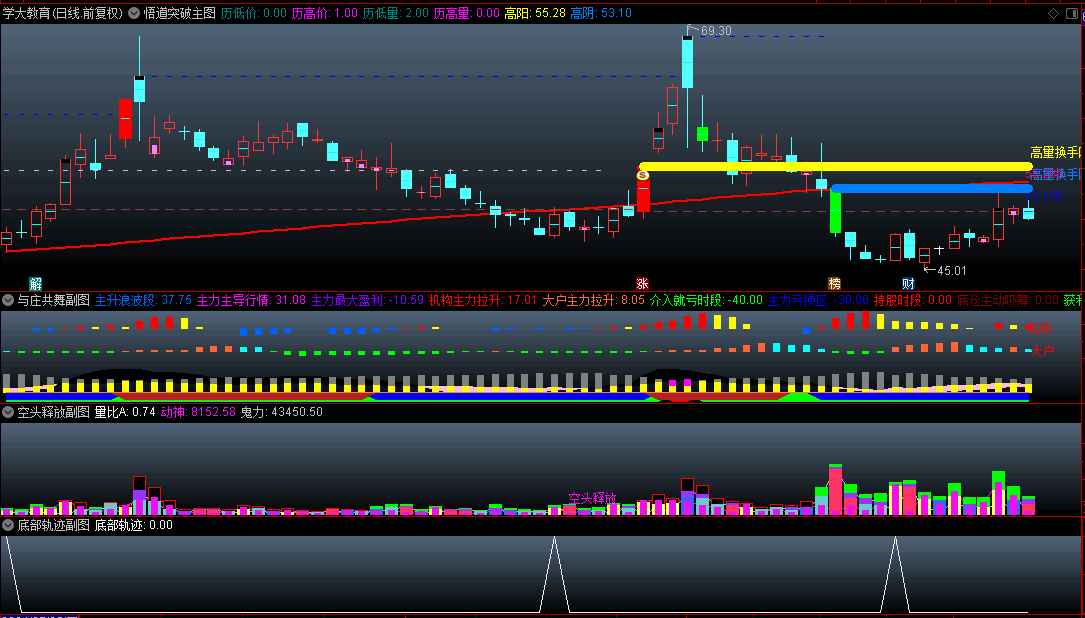Click the 量比A: 0.74 value
This screenshot has width=1085, height=618.
pos(125,412)
